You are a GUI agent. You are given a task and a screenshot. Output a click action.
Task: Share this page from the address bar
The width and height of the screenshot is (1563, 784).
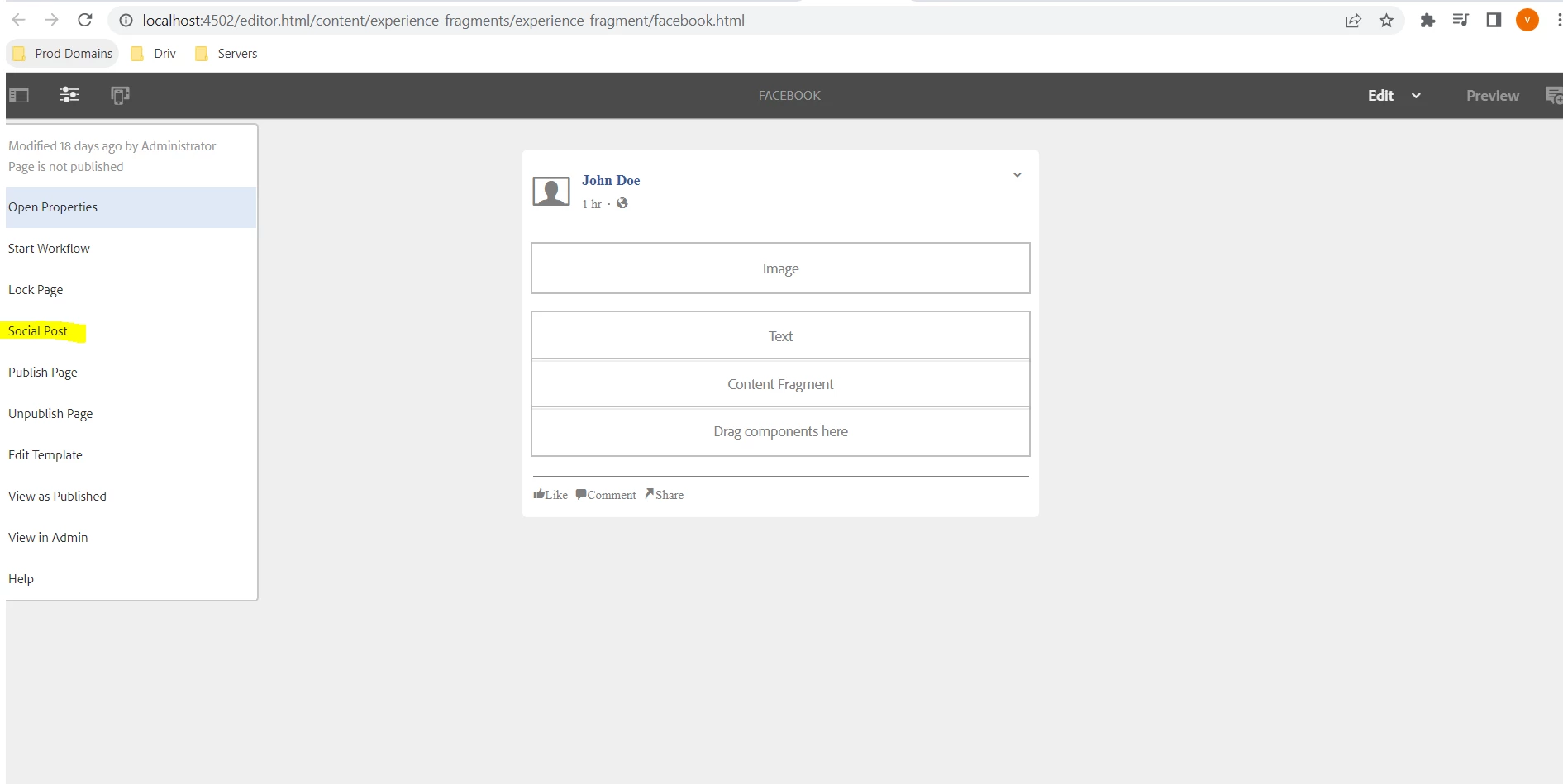click(x=1353, y=21)
